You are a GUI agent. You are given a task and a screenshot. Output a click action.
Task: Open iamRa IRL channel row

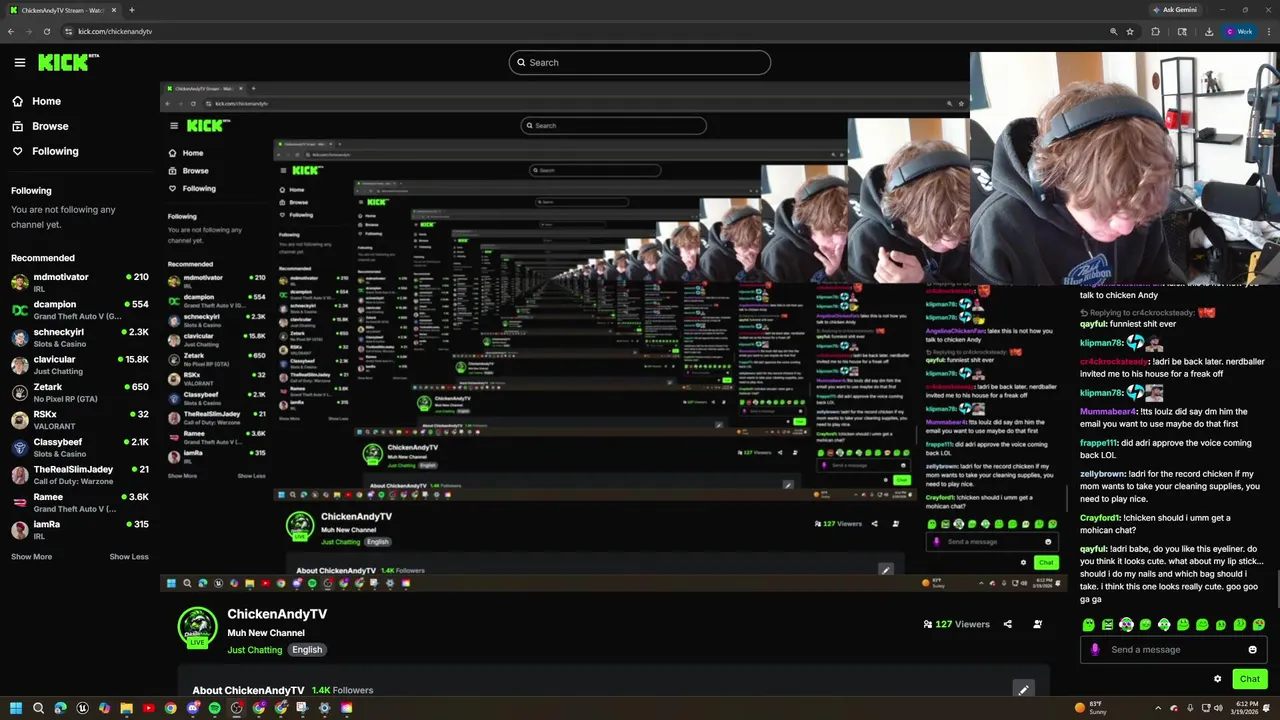coord(80,529)
